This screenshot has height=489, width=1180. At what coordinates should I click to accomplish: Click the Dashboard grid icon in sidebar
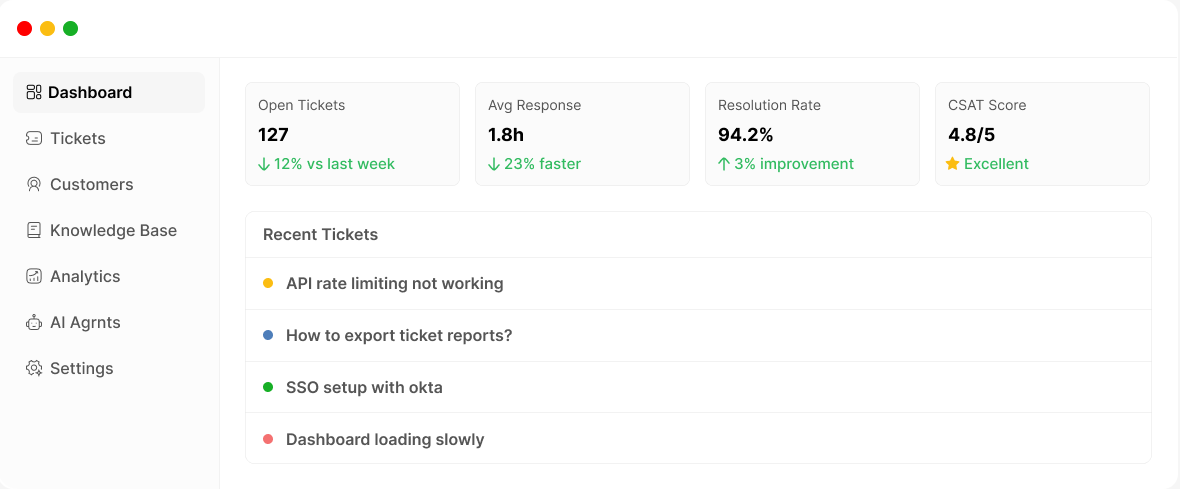click(x=34, y=92)
